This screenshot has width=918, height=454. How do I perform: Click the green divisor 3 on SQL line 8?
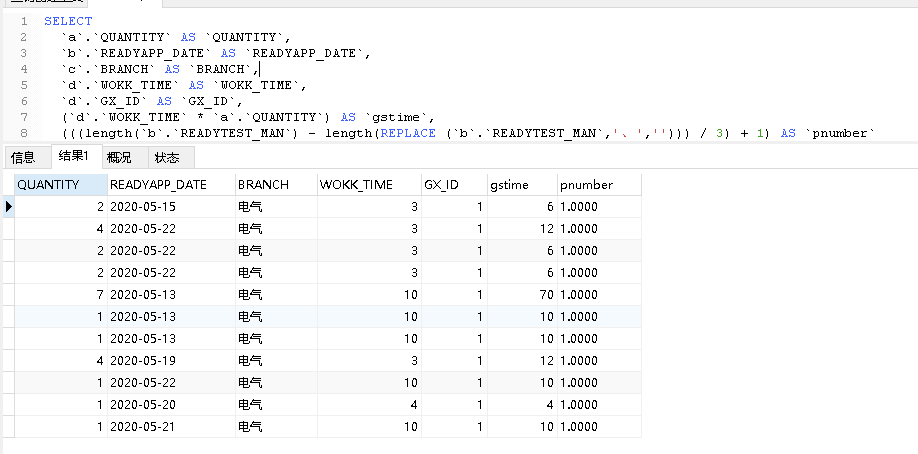point(720,133)
